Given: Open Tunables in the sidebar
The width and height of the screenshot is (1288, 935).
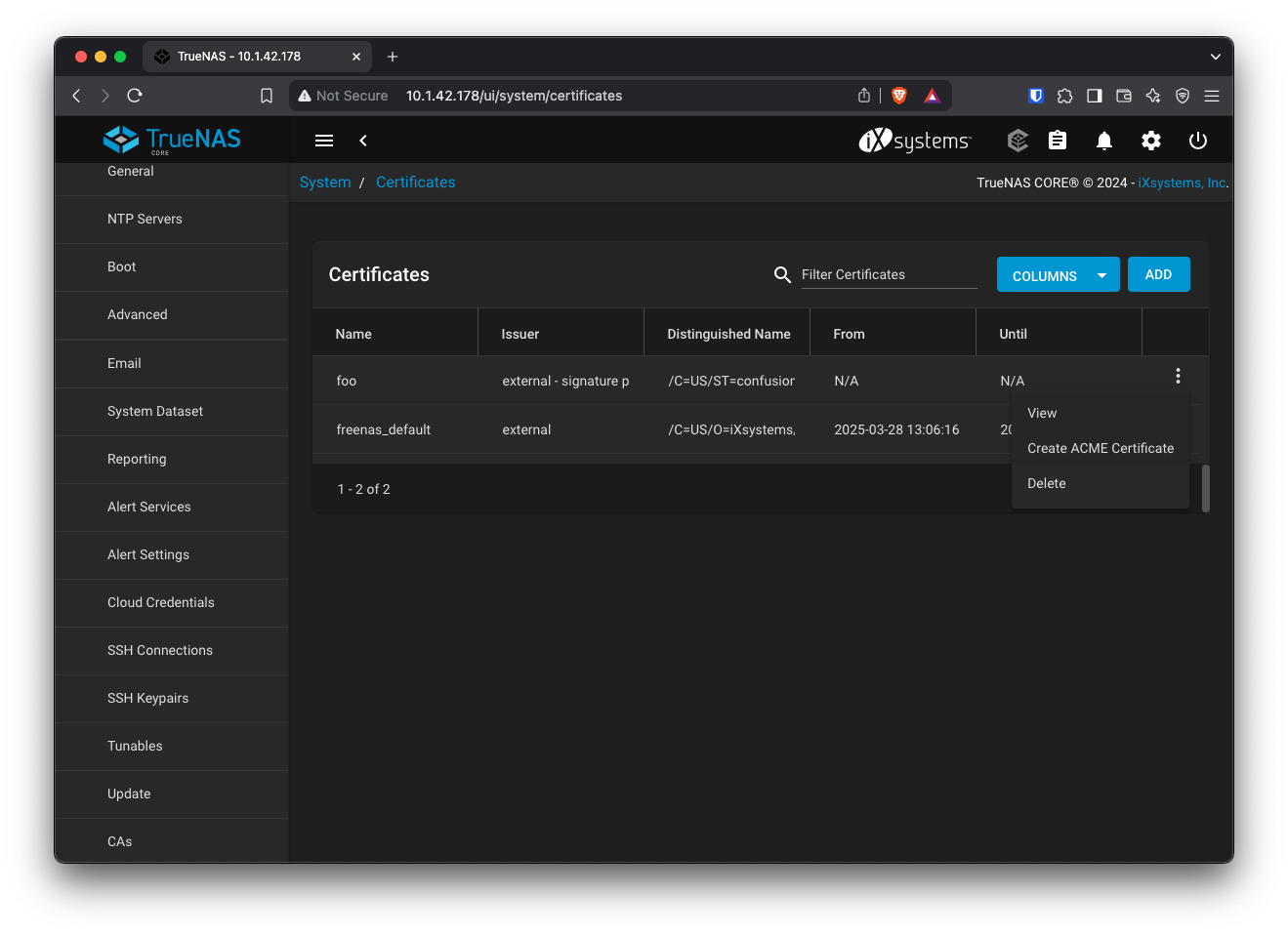Looking at the screenshot, I should pos(172,746).
